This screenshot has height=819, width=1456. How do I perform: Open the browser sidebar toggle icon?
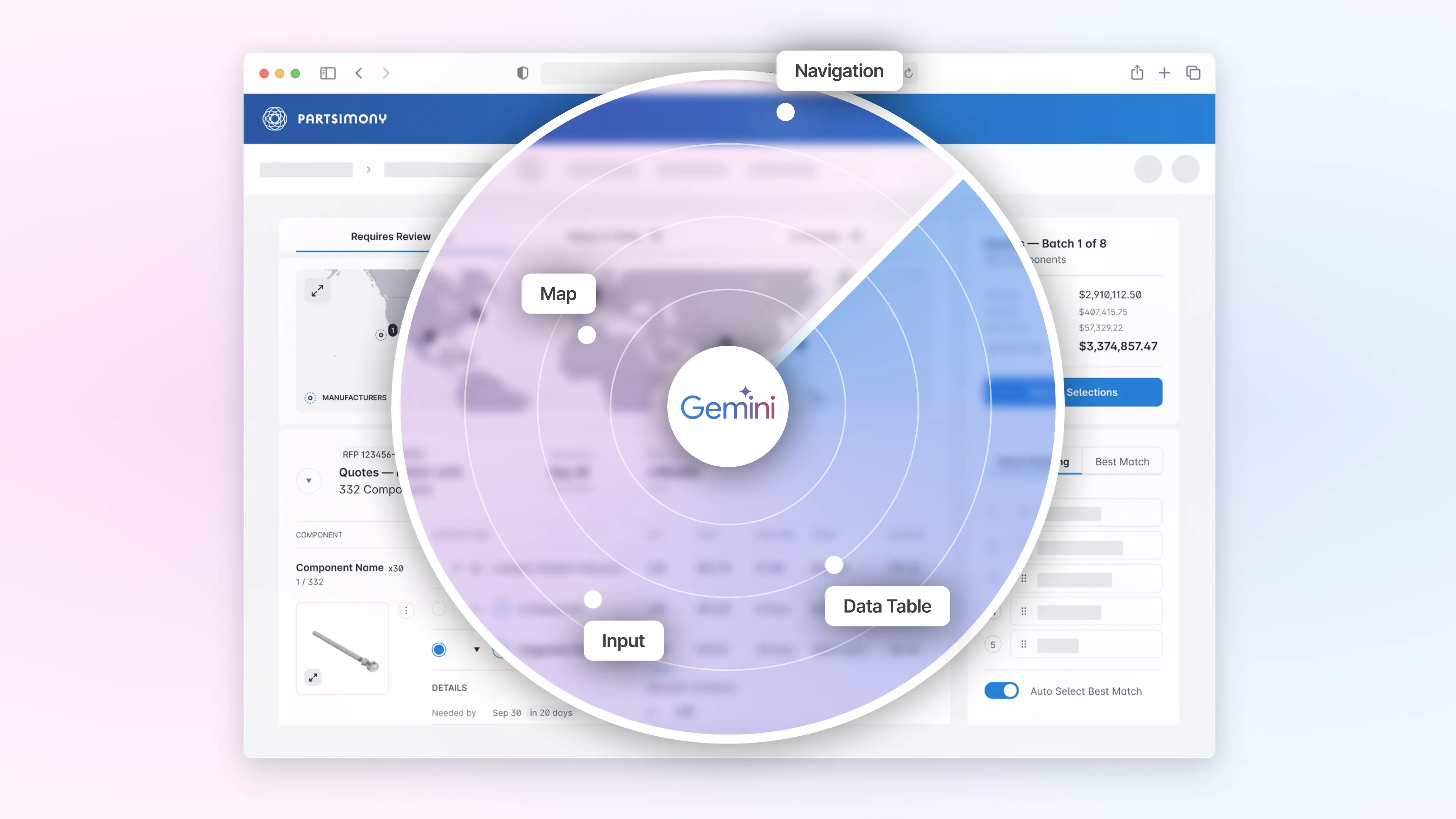point(328,73)
